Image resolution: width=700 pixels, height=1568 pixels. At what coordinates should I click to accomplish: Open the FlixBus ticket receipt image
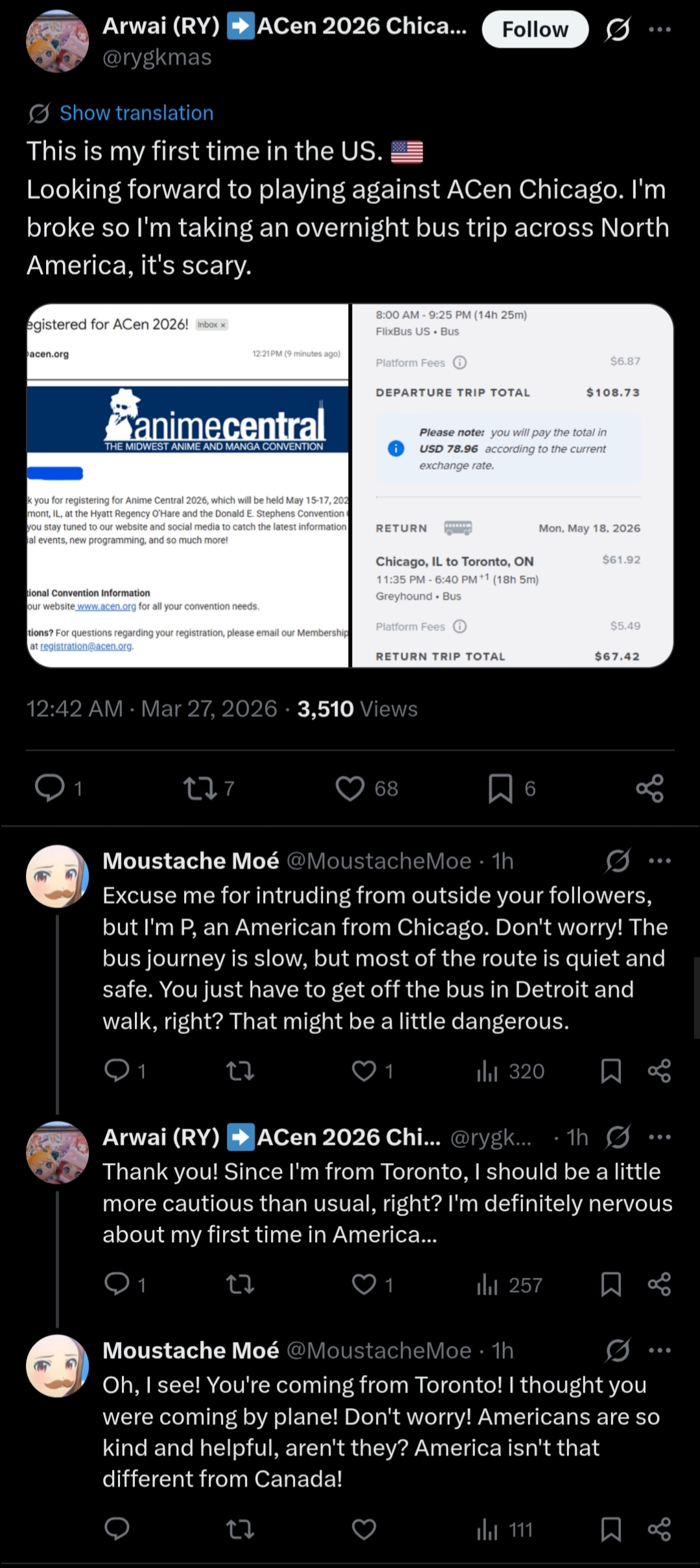(x=513, y=485)
